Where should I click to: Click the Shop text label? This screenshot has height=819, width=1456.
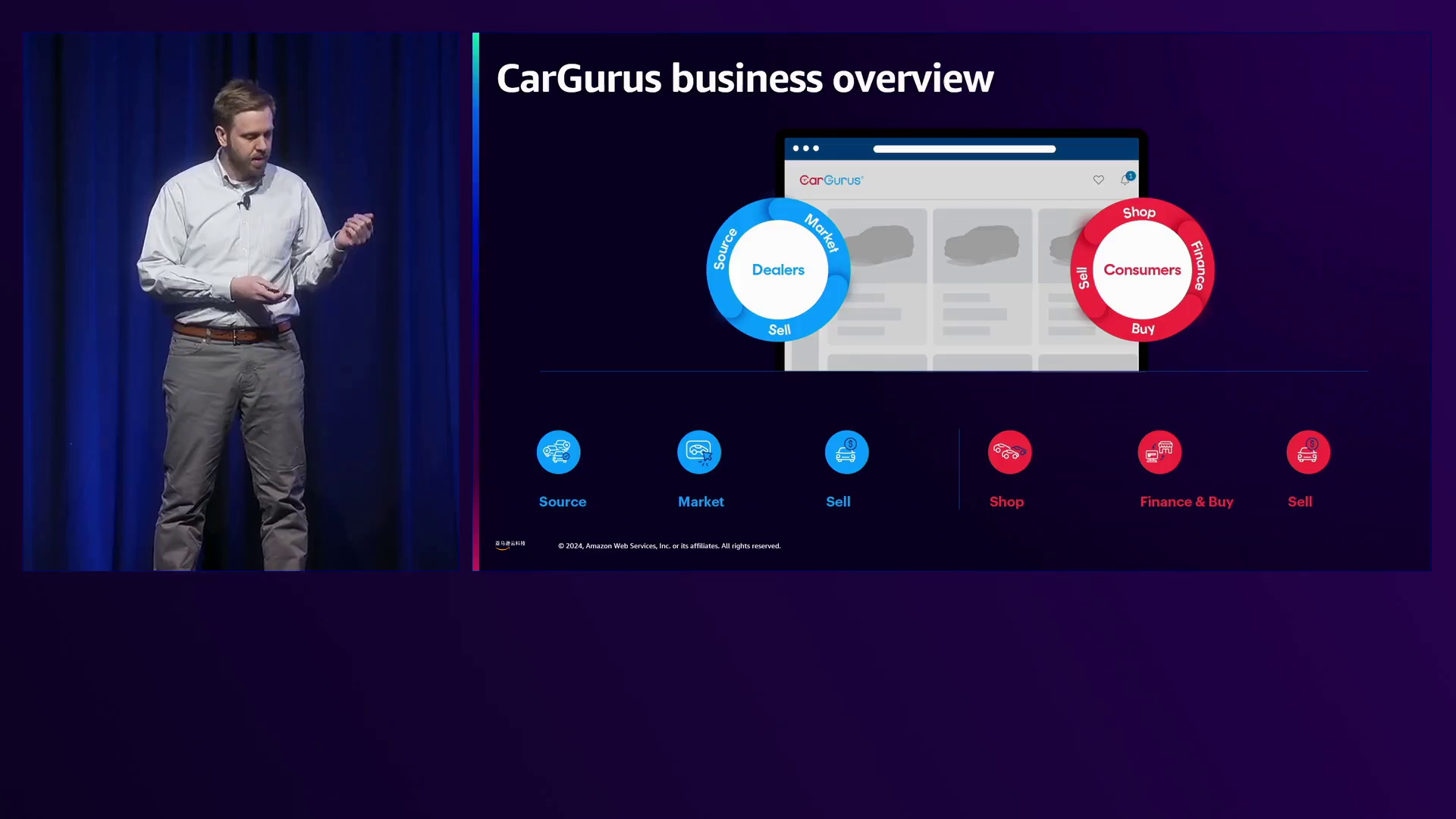(1006, 502)
